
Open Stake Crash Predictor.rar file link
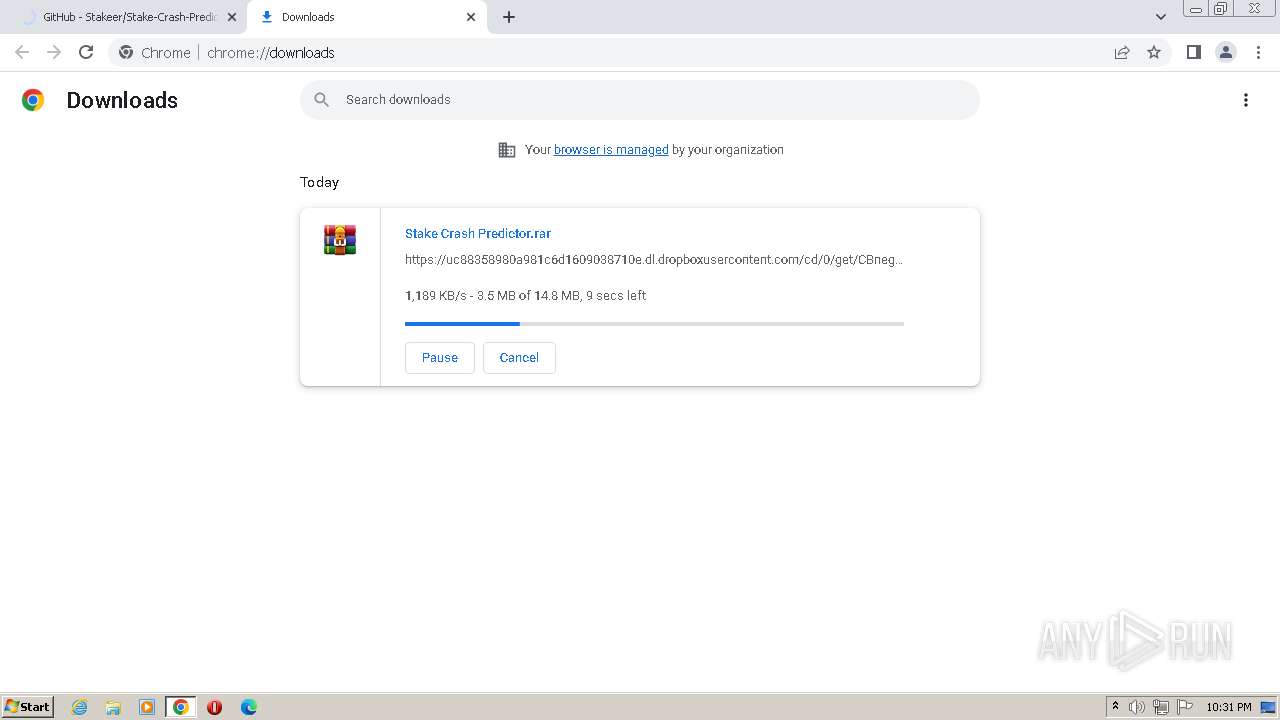click(x=478, y=233)
